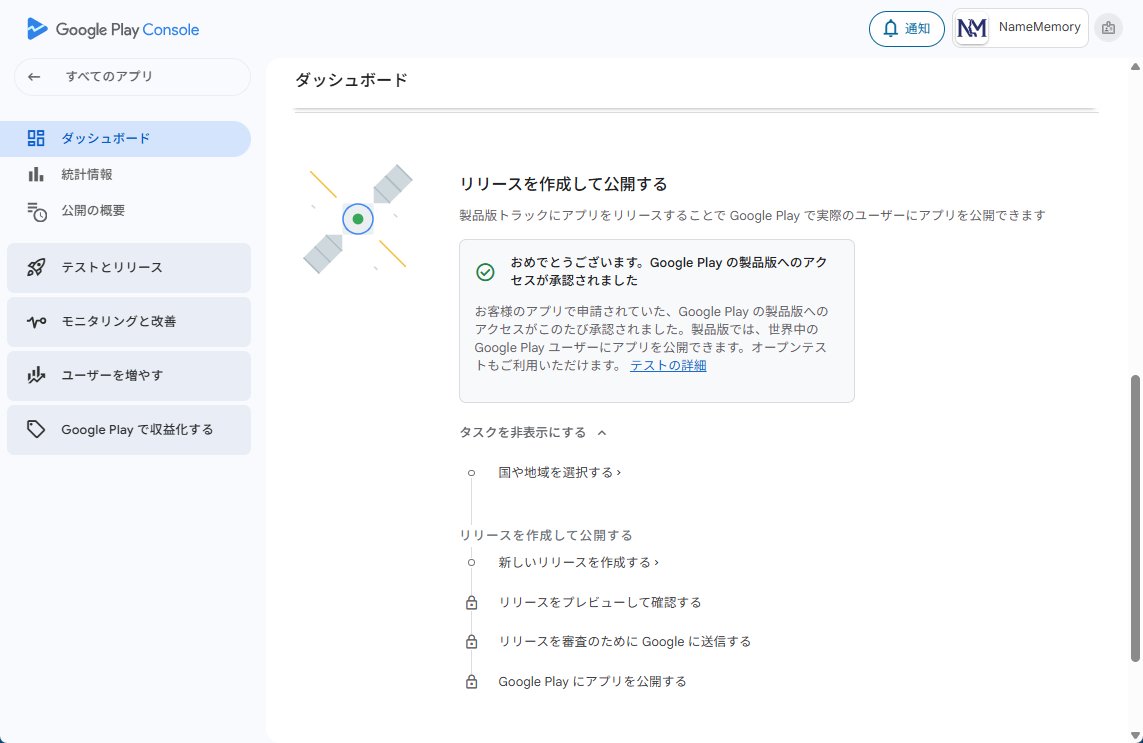
Task: Expand the モニタリングと改善 sidebar section
Action: point(129,322)
